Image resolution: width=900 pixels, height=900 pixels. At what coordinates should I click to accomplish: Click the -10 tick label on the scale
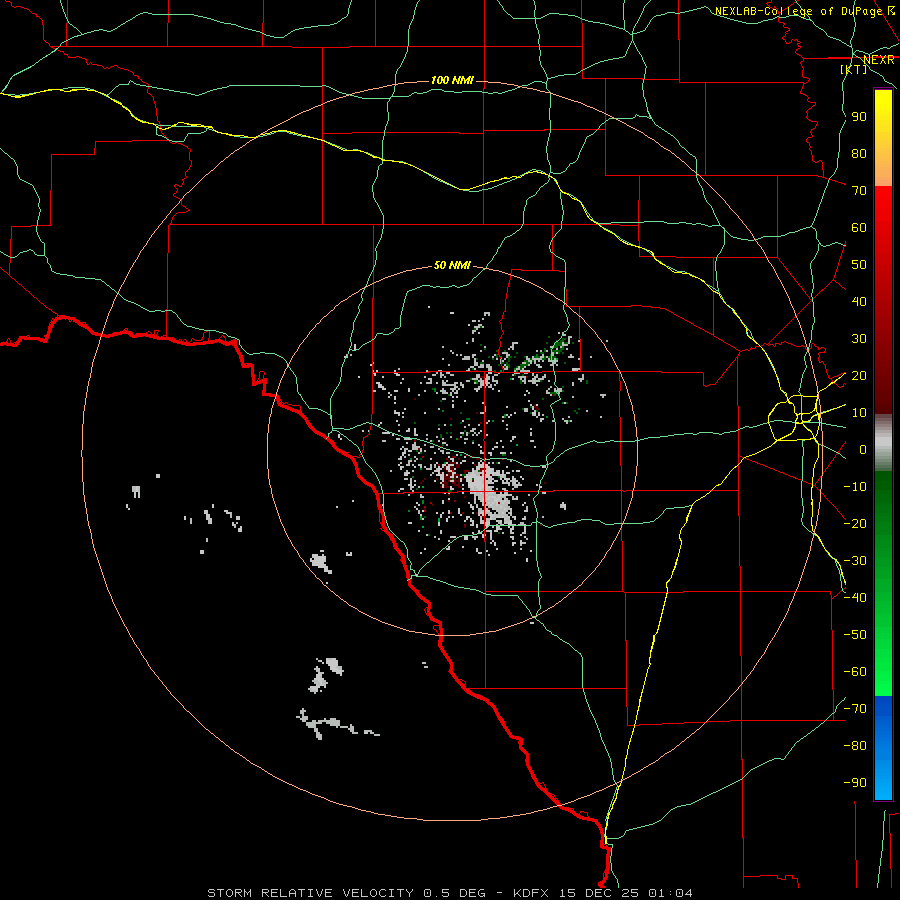click(855, 487)
